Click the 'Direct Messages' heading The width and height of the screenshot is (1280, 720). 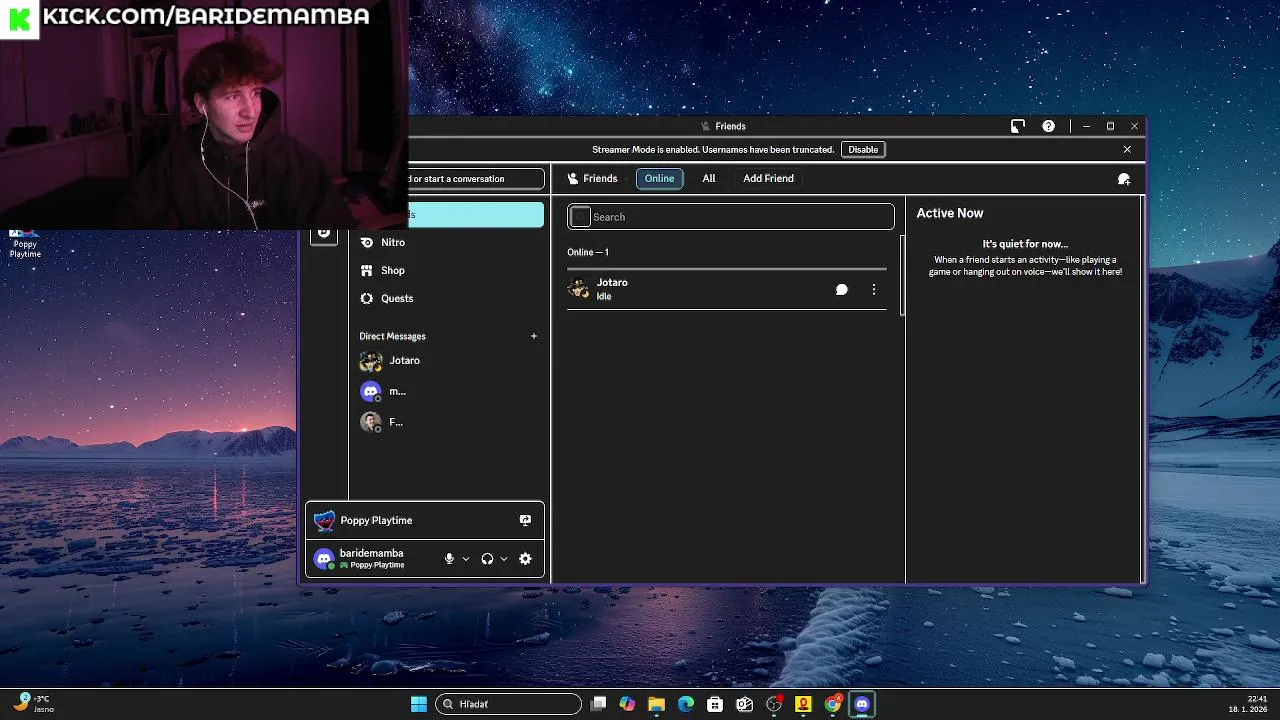pos(392,336)
